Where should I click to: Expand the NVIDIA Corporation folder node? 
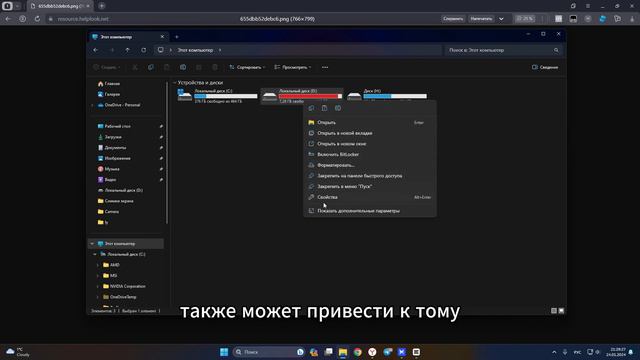tap(98, 286)
